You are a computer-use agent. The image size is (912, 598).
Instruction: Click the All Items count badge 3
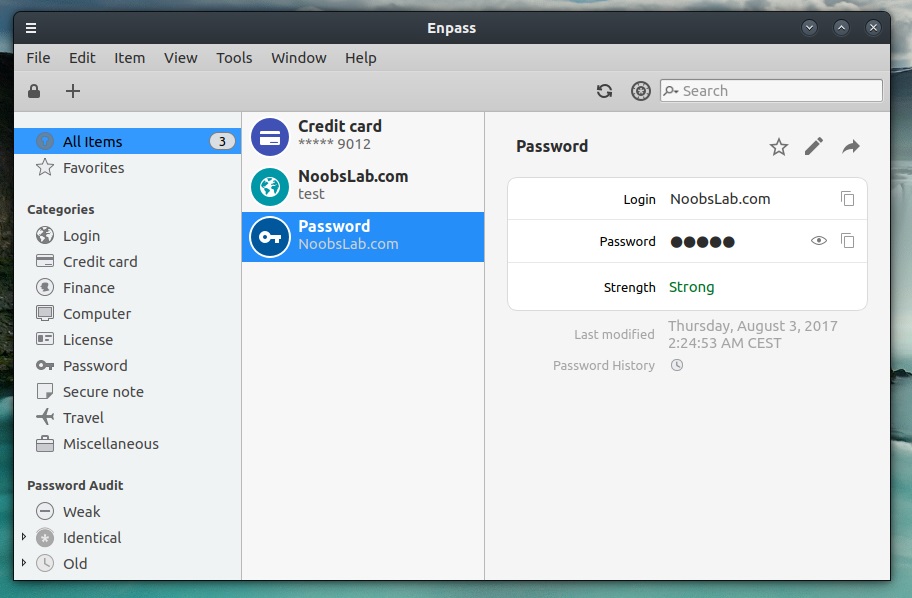[x=222, y=141]
